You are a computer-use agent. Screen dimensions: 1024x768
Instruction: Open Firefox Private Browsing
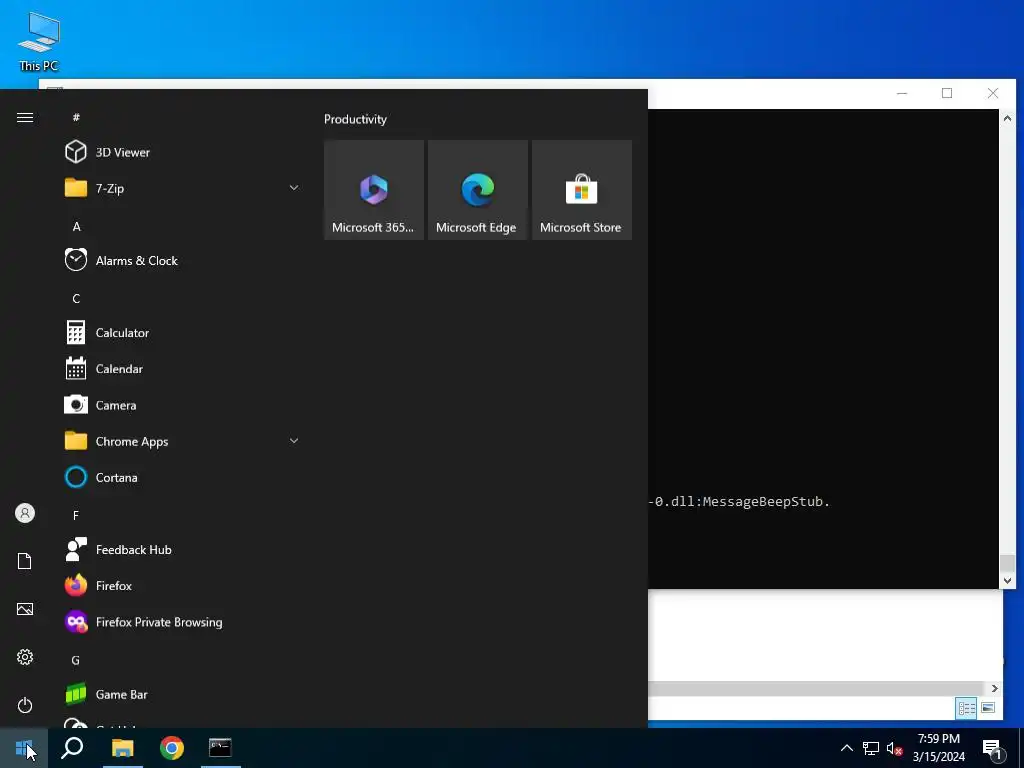tap(180, 622)
